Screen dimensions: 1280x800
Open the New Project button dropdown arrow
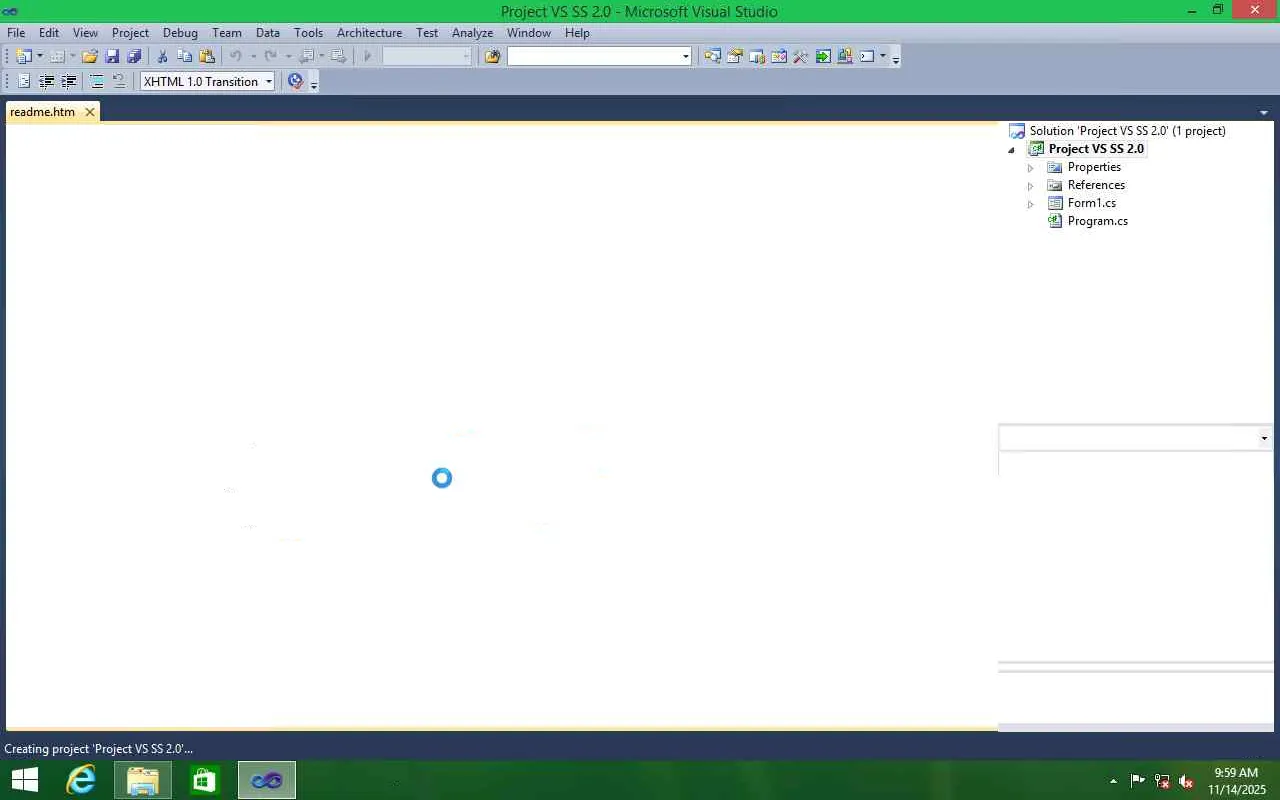40,57
